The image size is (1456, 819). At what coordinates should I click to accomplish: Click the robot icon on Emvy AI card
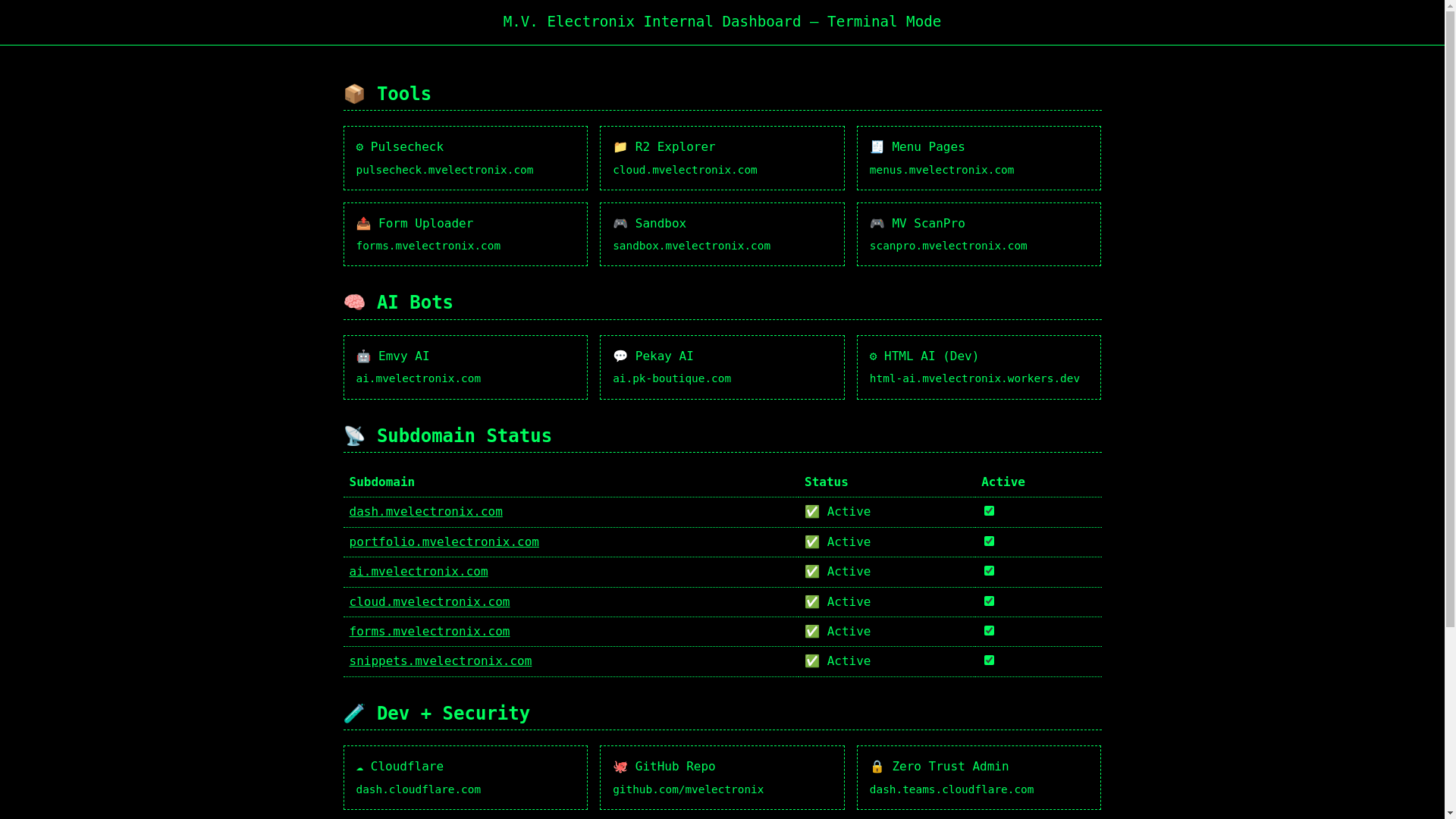(x=363, y=356)
